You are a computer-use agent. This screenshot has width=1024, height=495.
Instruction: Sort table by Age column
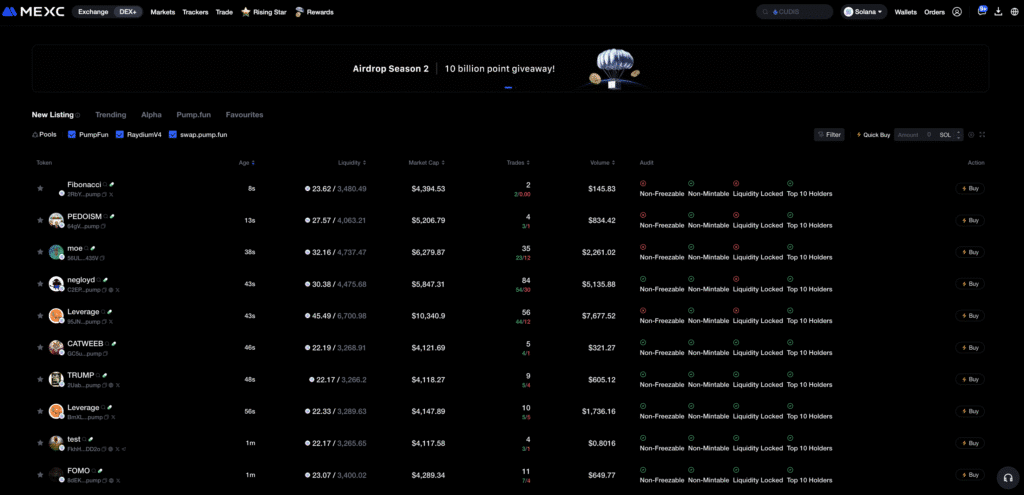tap(247, 163)
